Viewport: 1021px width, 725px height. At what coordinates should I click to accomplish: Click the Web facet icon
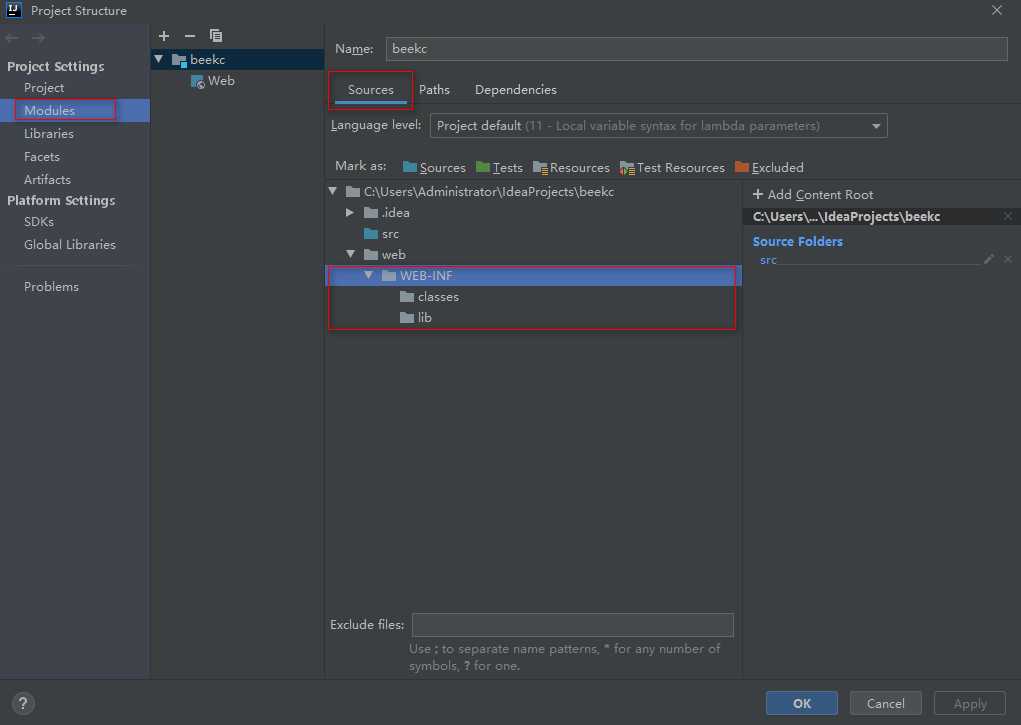pos(197,81)
